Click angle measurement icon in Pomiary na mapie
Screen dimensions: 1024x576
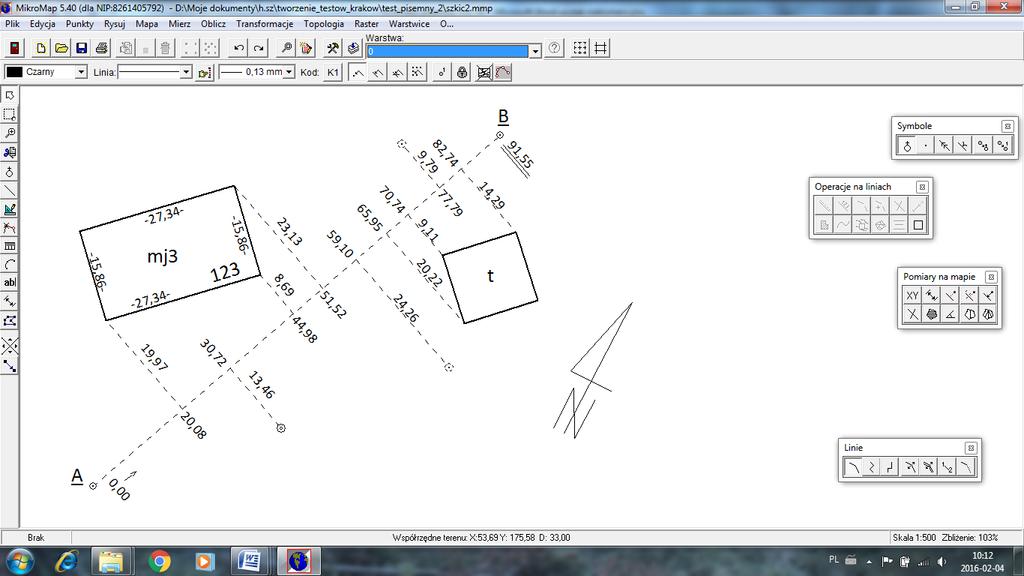(950, 315)
